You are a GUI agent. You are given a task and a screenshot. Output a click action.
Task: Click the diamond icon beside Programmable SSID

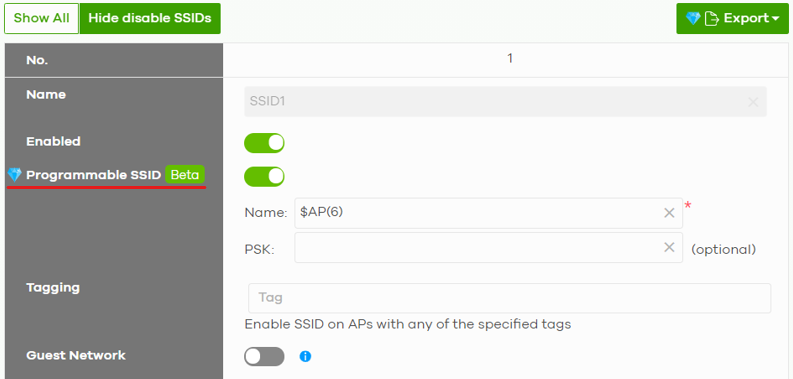tap(14, 175)
